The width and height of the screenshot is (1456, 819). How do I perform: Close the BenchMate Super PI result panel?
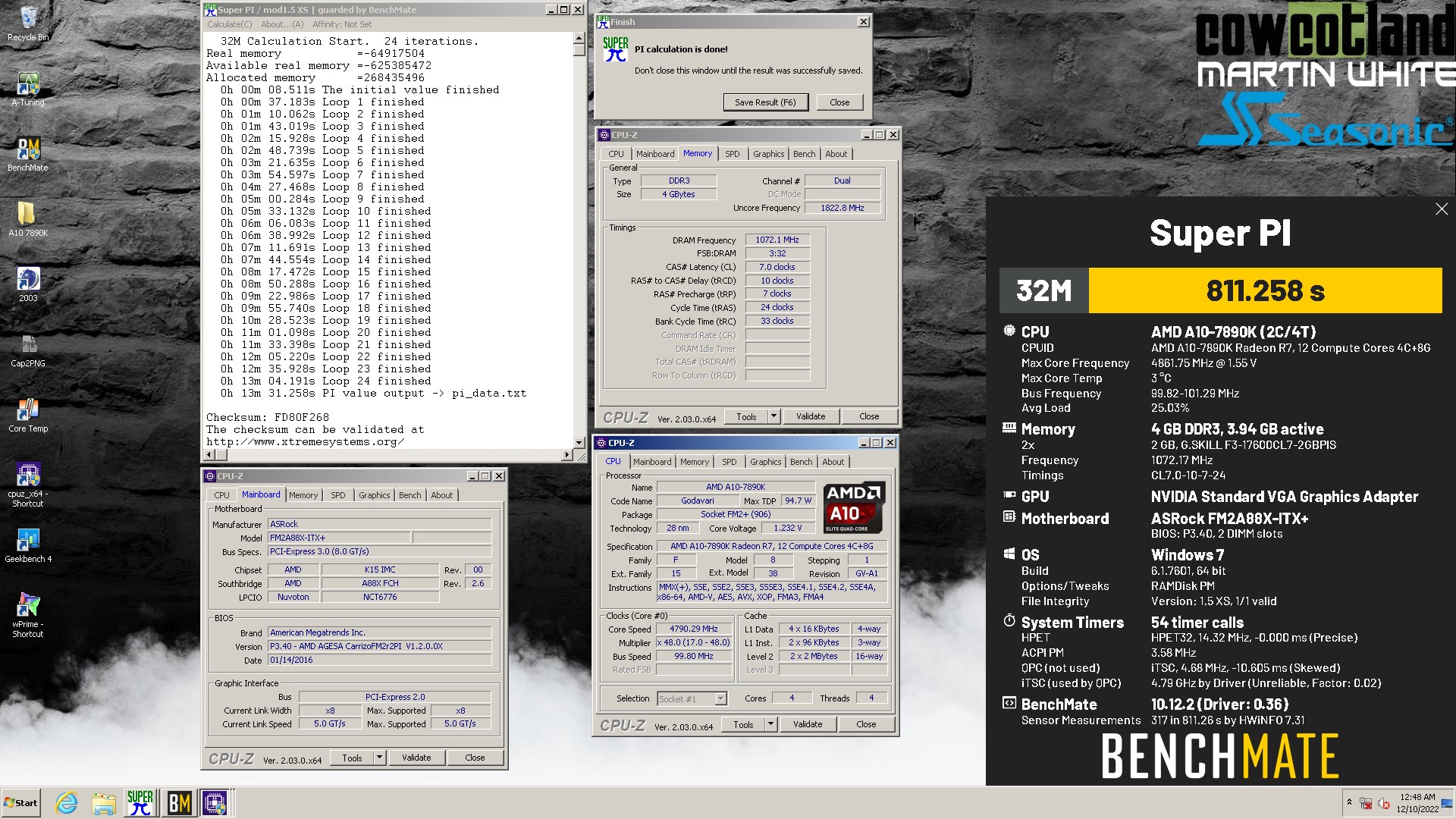pyautogui.click(x=1442, y=209)
